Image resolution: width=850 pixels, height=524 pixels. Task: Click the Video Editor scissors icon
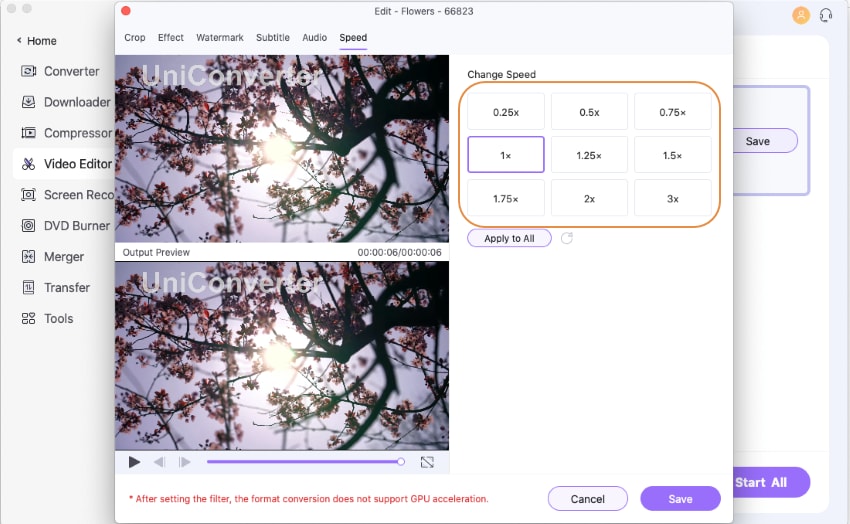tap(28, 164)
